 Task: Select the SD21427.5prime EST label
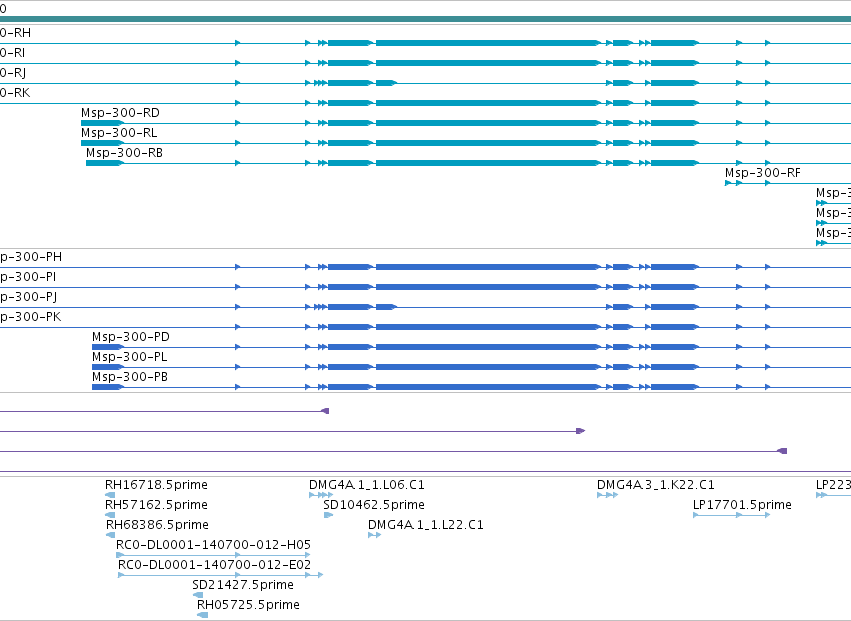coord(243,585)
